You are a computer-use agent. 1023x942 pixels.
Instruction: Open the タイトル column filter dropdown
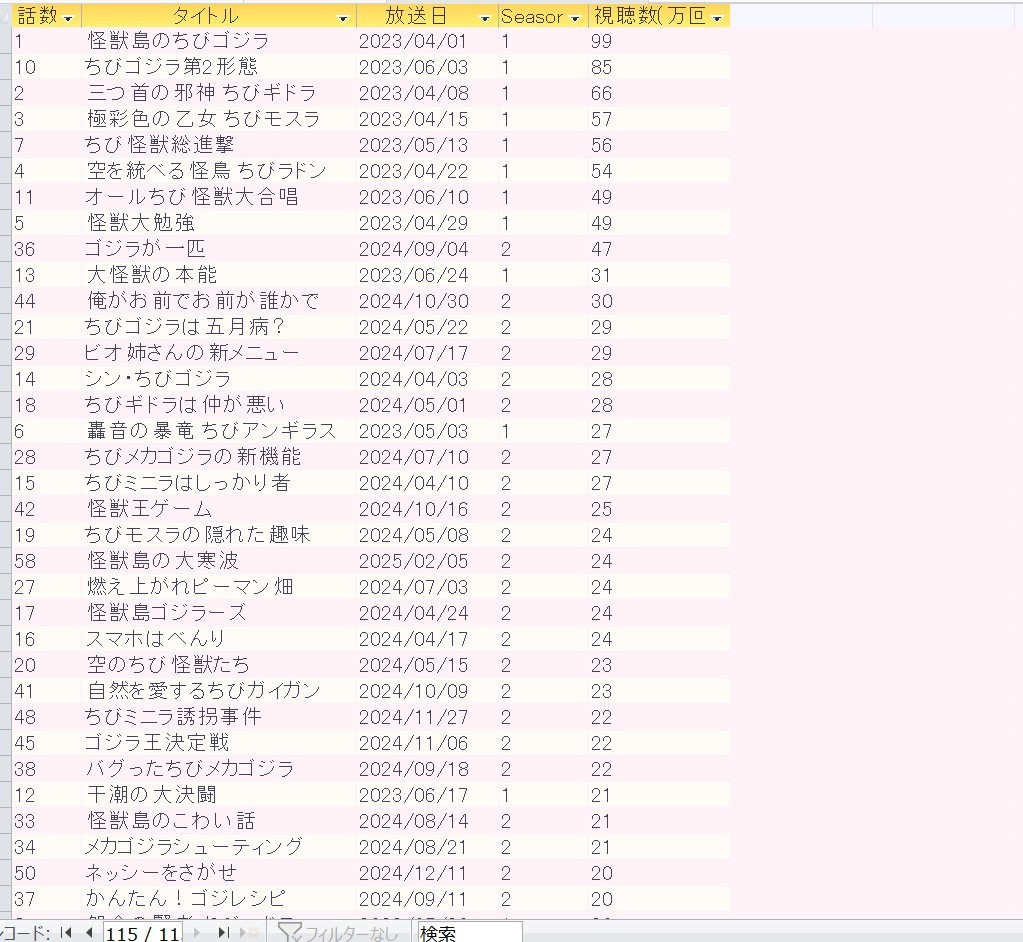point(343,18)
